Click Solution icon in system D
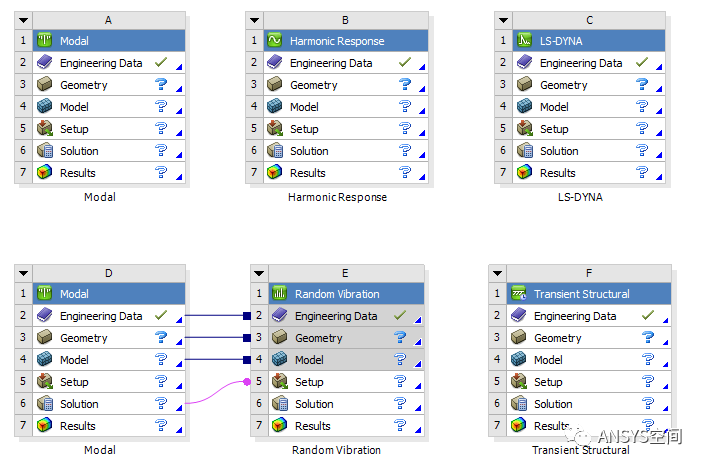This screenshot has height=467, width=705. 45,403
